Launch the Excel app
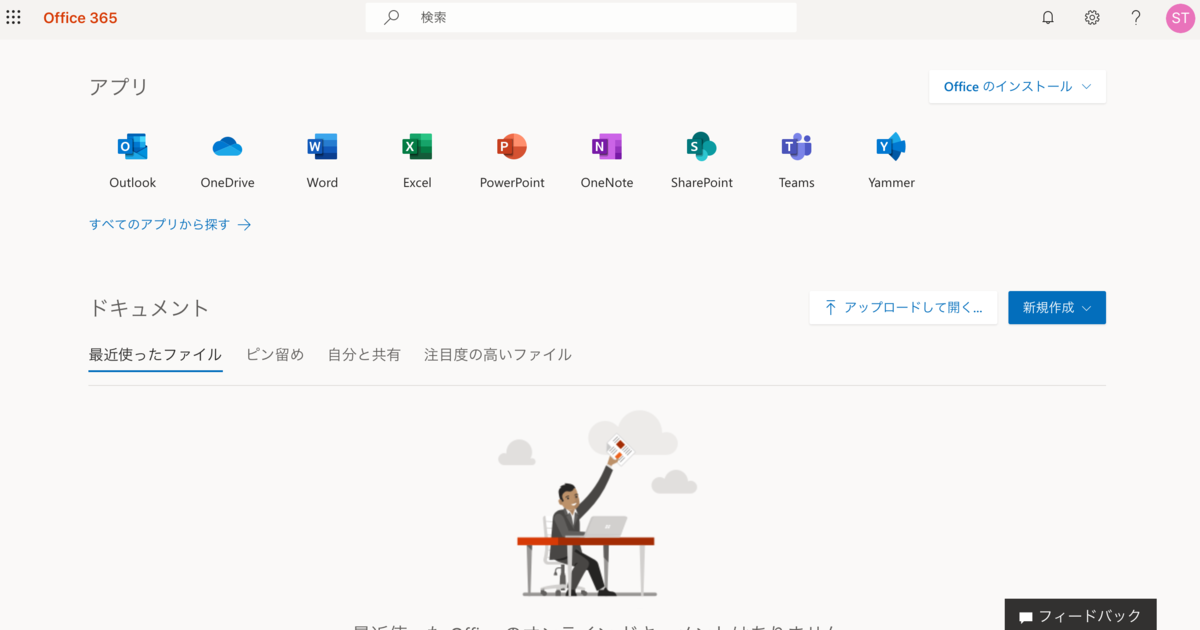This screenshot has width=1200, height=630. pos(417,161)
